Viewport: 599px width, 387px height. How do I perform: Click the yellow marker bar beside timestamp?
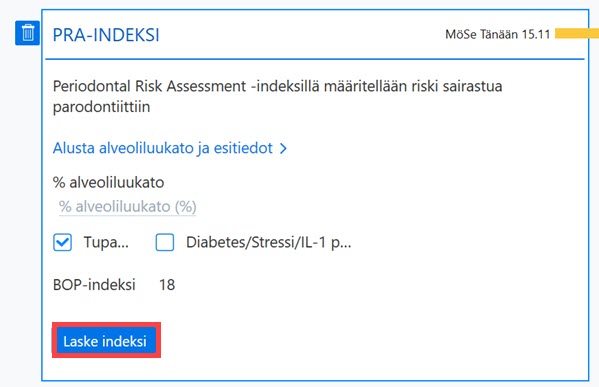[577, 33]
